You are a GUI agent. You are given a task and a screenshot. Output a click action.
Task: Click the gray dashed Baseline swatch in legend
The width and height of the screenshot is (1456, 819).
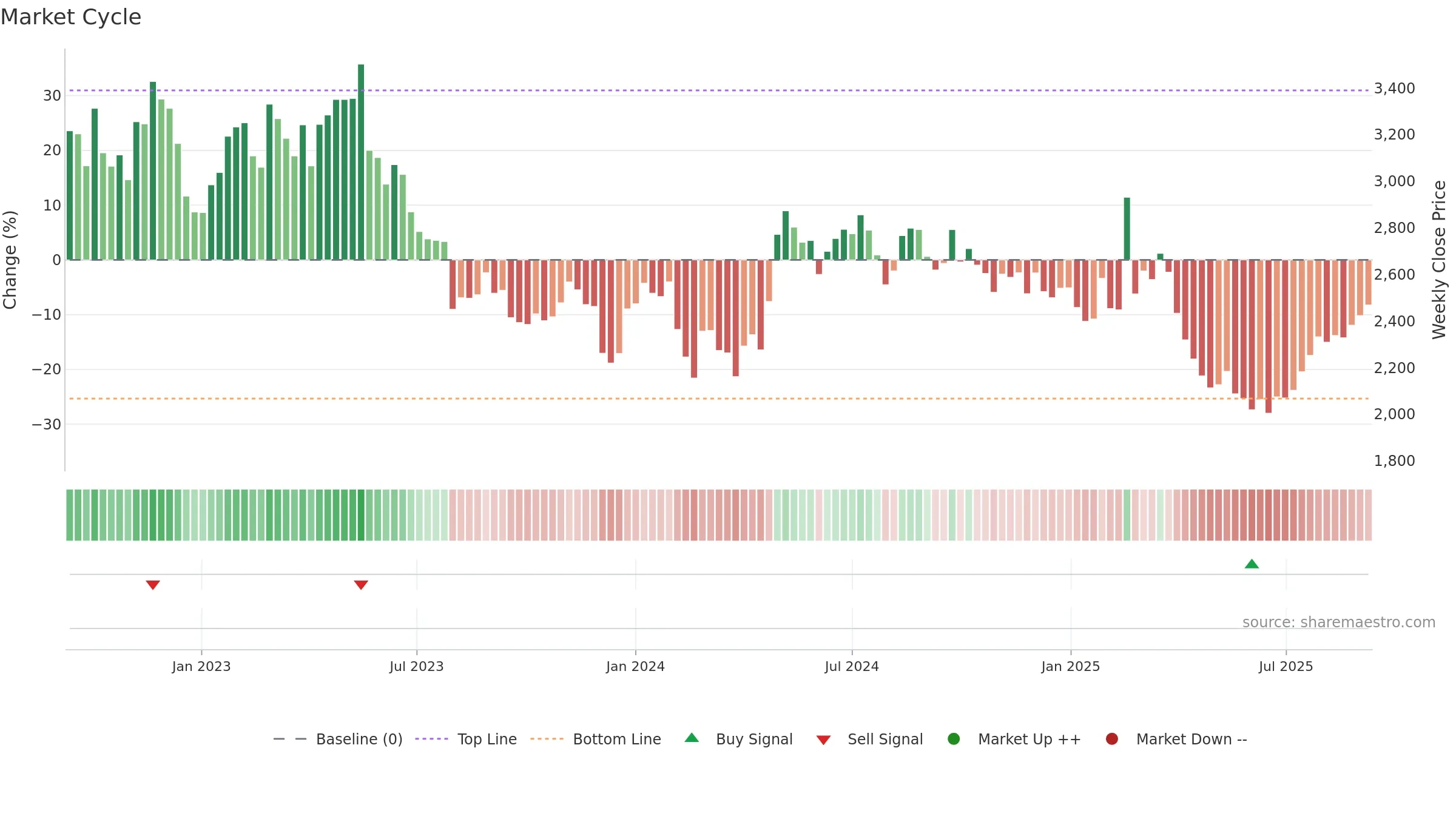(x=290, y=739)
